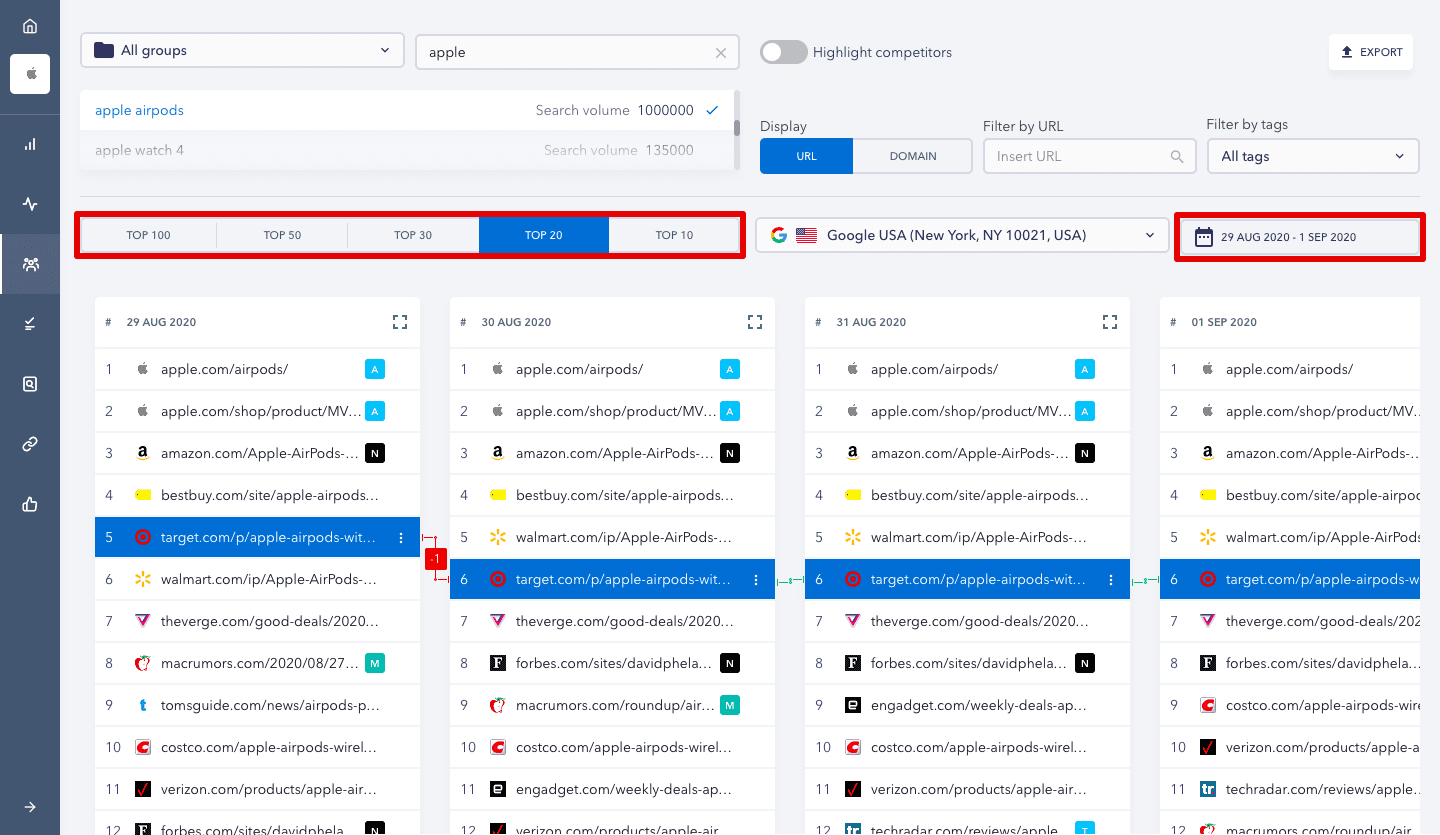Click the Apple project icon in sidebar

pos(30,74)
